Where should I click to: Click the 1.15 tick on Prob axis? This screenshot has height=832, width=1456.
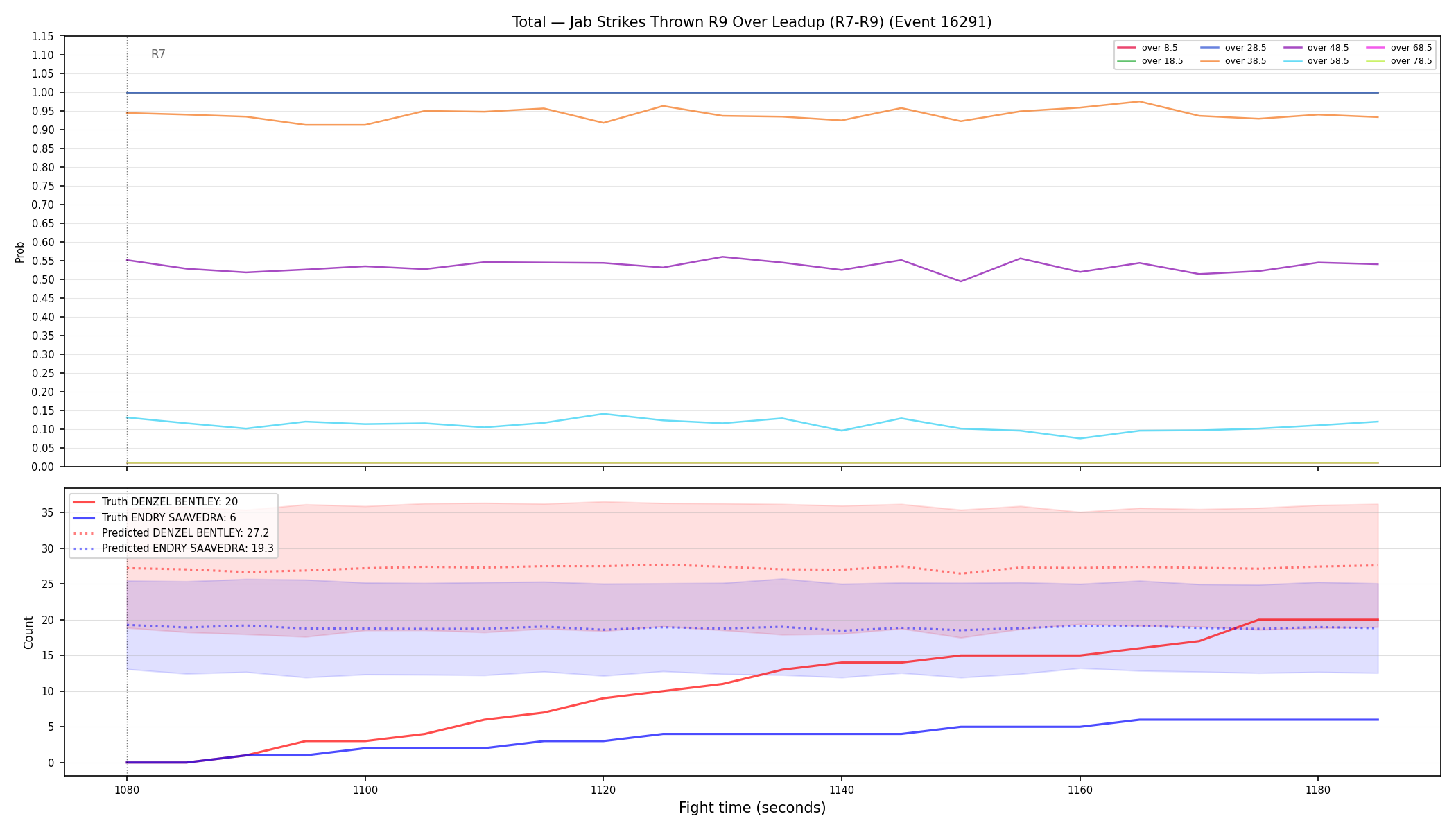[x=43, y=36]
